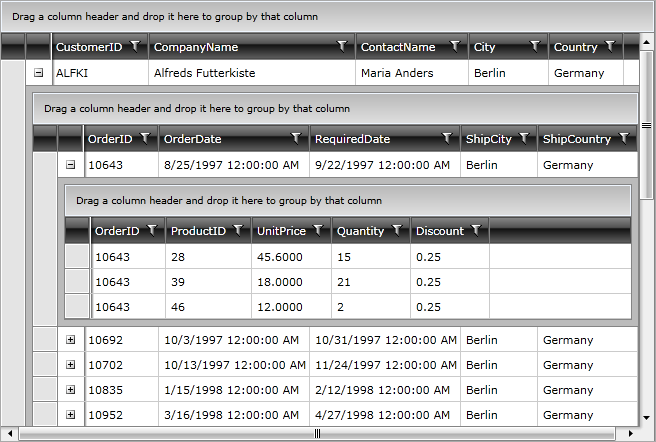Click the ContactName filter funnel icon
This screenshot has width=656, height=442.
(x=456, y=46)
